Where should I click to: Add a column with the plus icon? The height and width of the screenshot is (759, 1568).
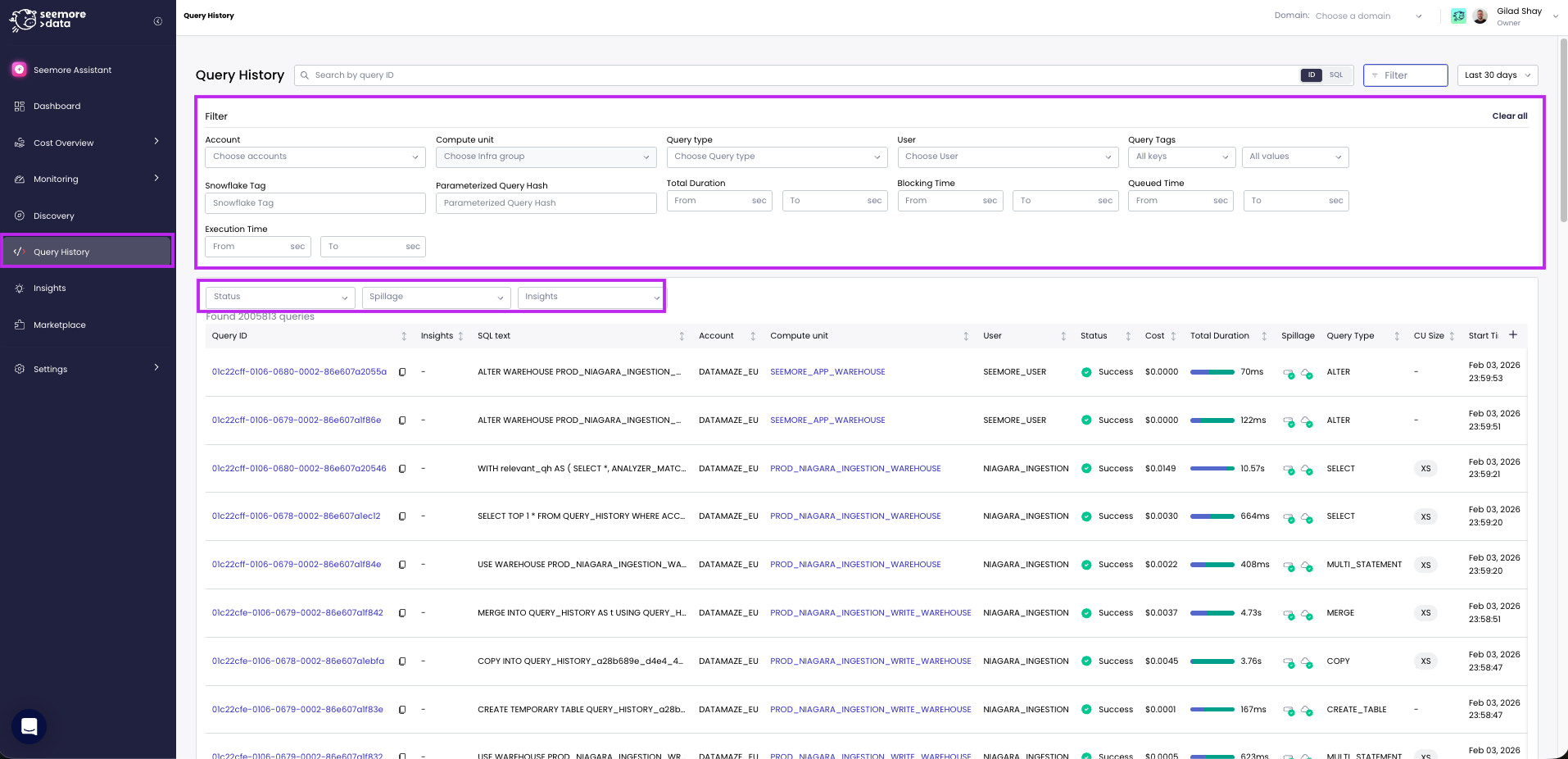click(1513, 334)
